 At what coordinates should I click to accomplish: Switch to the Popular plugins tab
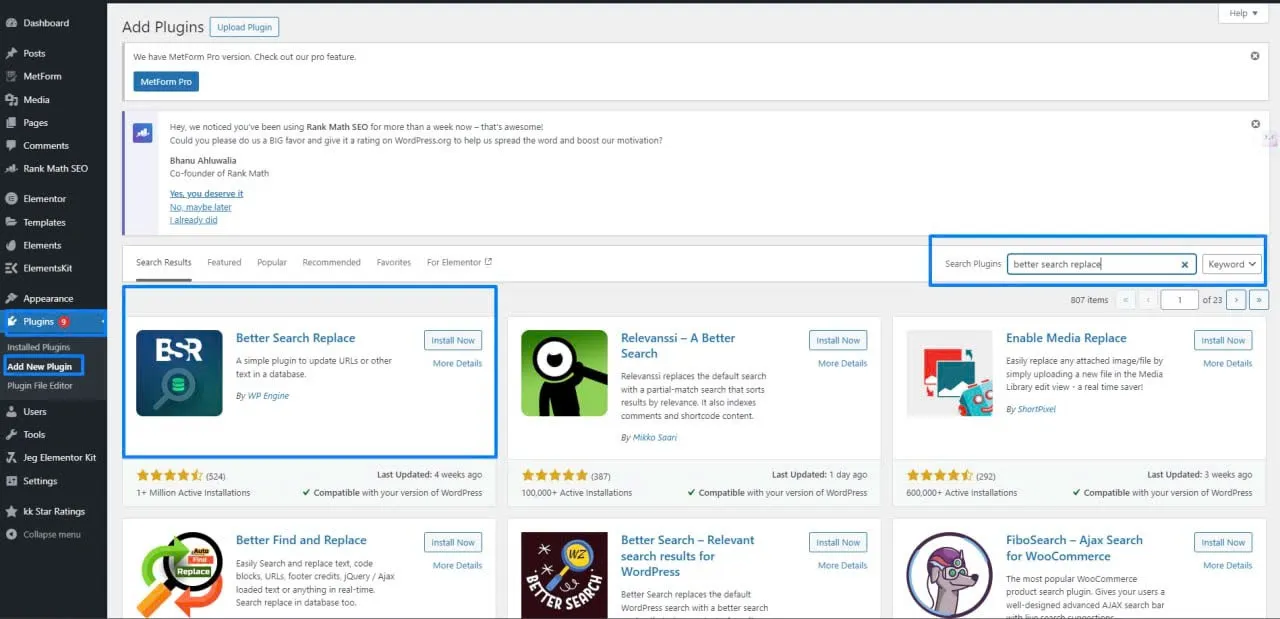tap(271, 262)
